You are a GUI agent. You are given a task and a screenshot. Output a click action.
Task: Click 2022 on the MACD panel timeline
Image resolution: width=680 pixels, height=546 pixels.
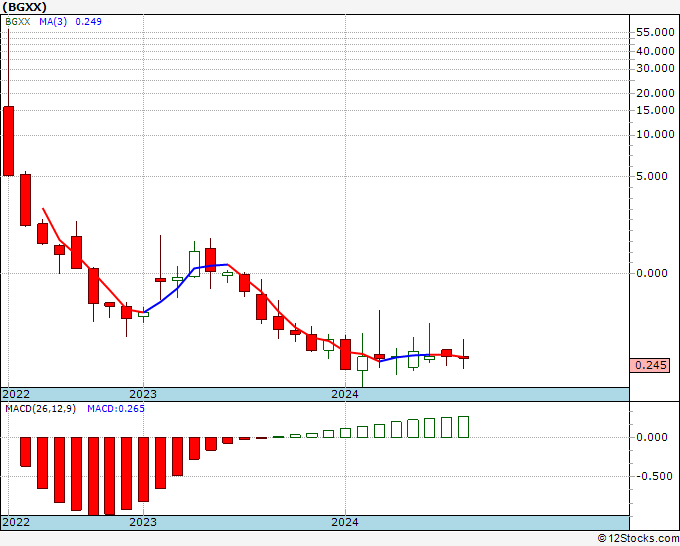(16, 522)
